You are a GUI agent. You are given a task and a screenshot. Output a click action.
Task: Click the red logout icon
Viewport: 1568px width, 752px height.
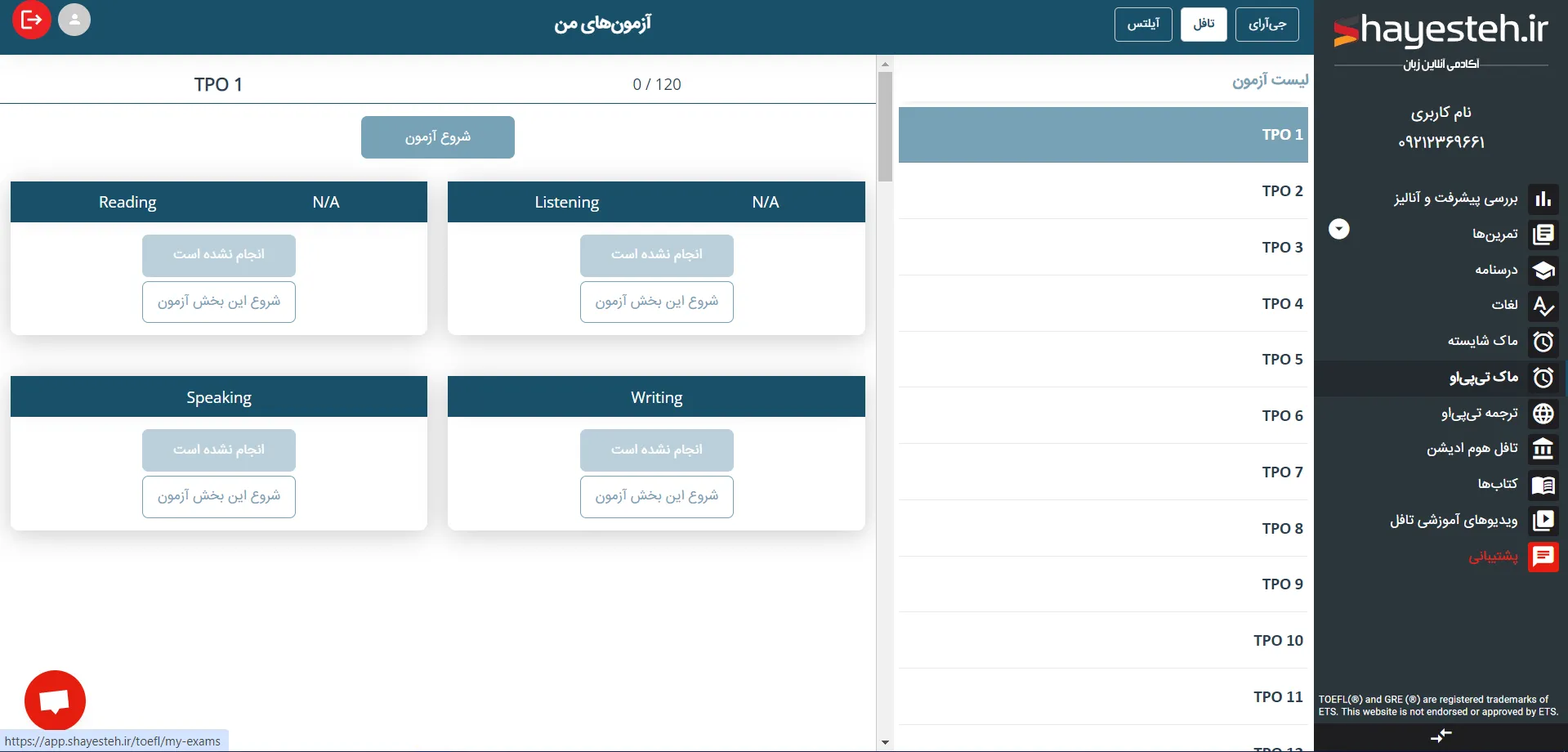coord(32,20)
